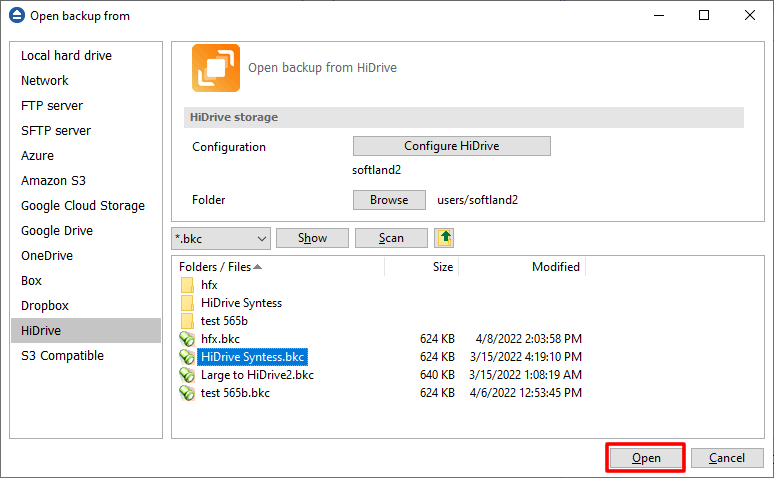This screenshot has width=774, height=478.
Task: Click Browse to choose folder
Action: pos(389,200)
